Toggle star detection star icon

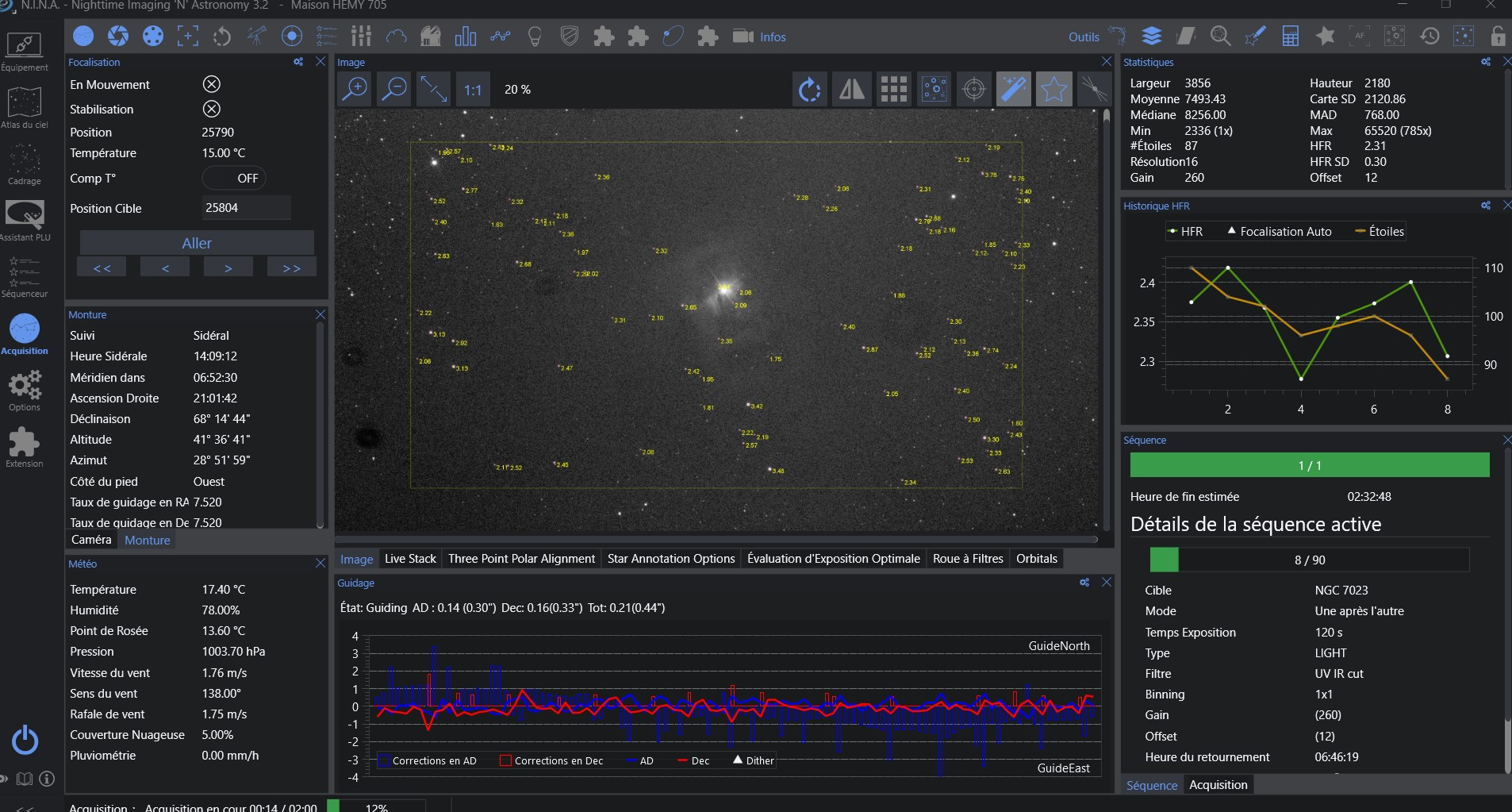click(x=1053, y=89)
